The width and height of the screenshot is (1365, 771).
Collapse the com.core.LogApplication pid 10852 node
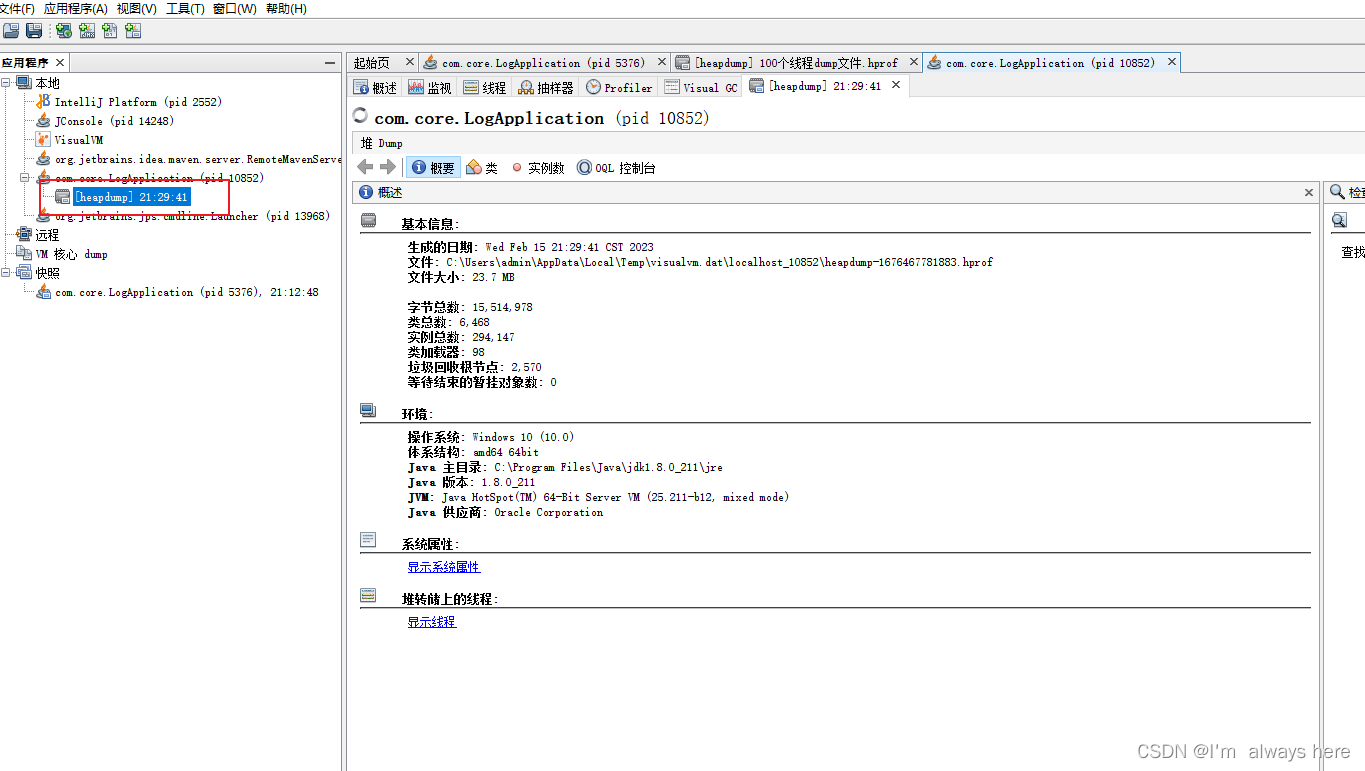[x=26, y=178]
